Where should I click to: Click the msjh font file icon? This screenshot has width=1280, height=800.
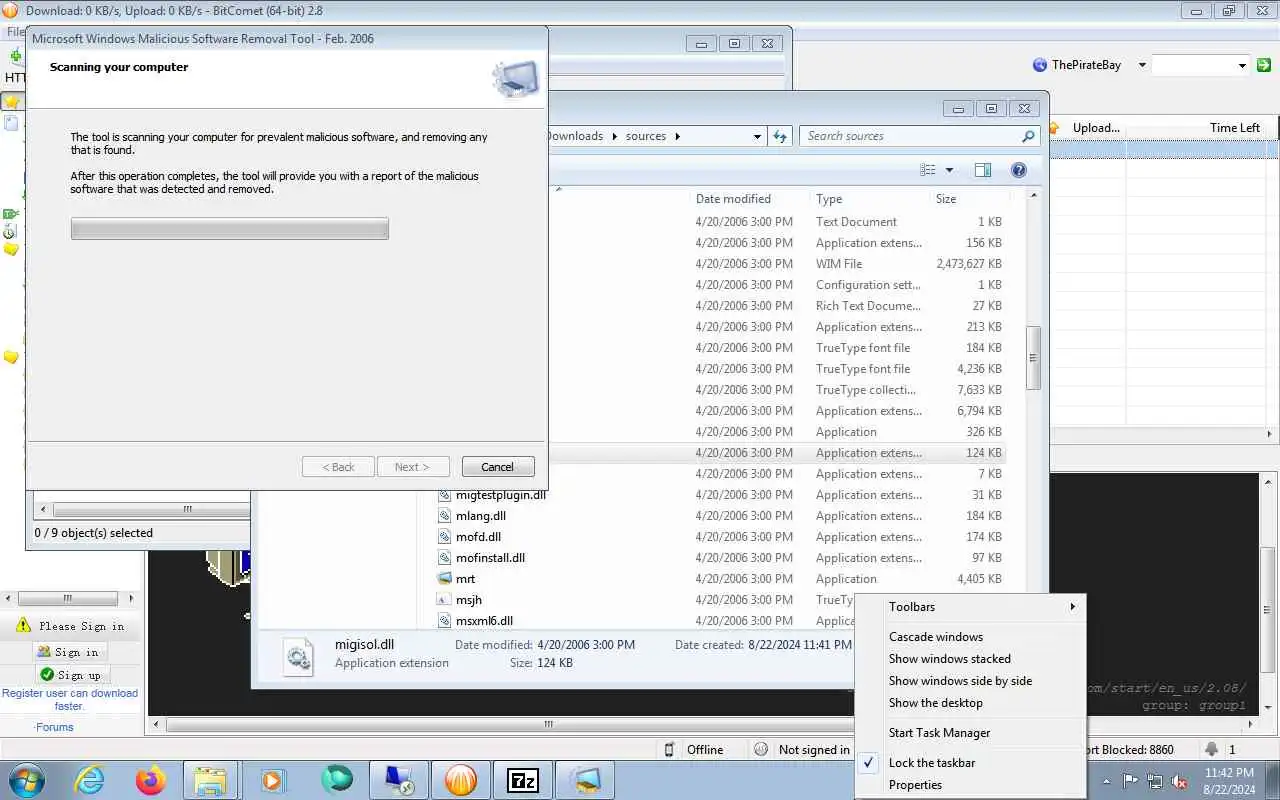point(446,600)
